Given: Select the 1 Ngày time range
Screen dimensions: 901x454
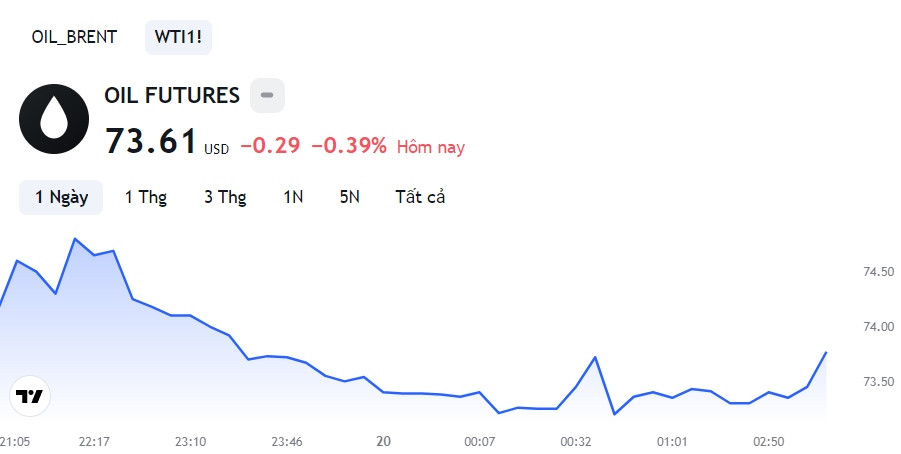Looking at the screenshot, I should click(x=61, y=197).
